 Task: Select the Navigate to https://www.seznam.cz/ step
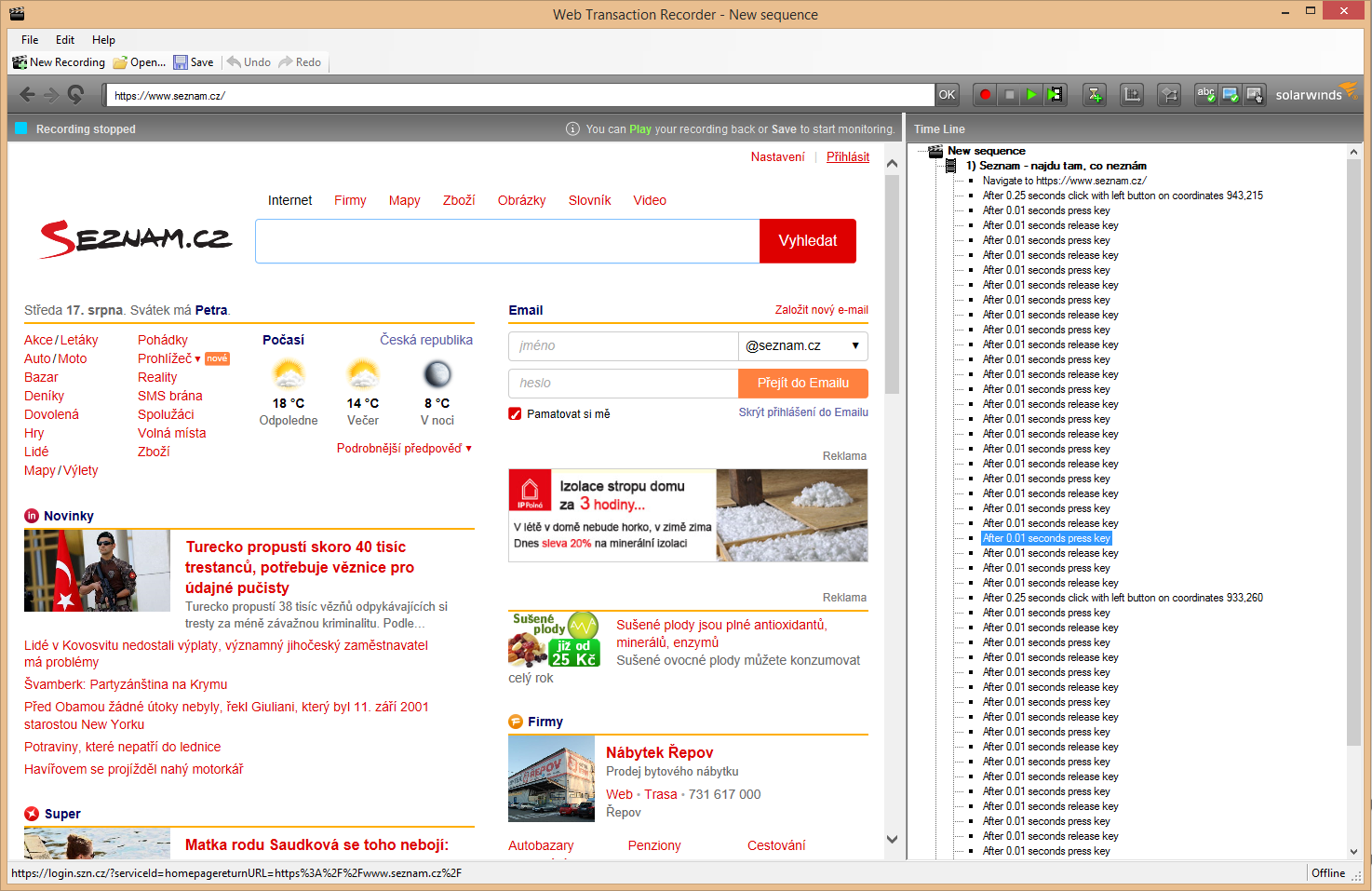[x=1064, y=181]
